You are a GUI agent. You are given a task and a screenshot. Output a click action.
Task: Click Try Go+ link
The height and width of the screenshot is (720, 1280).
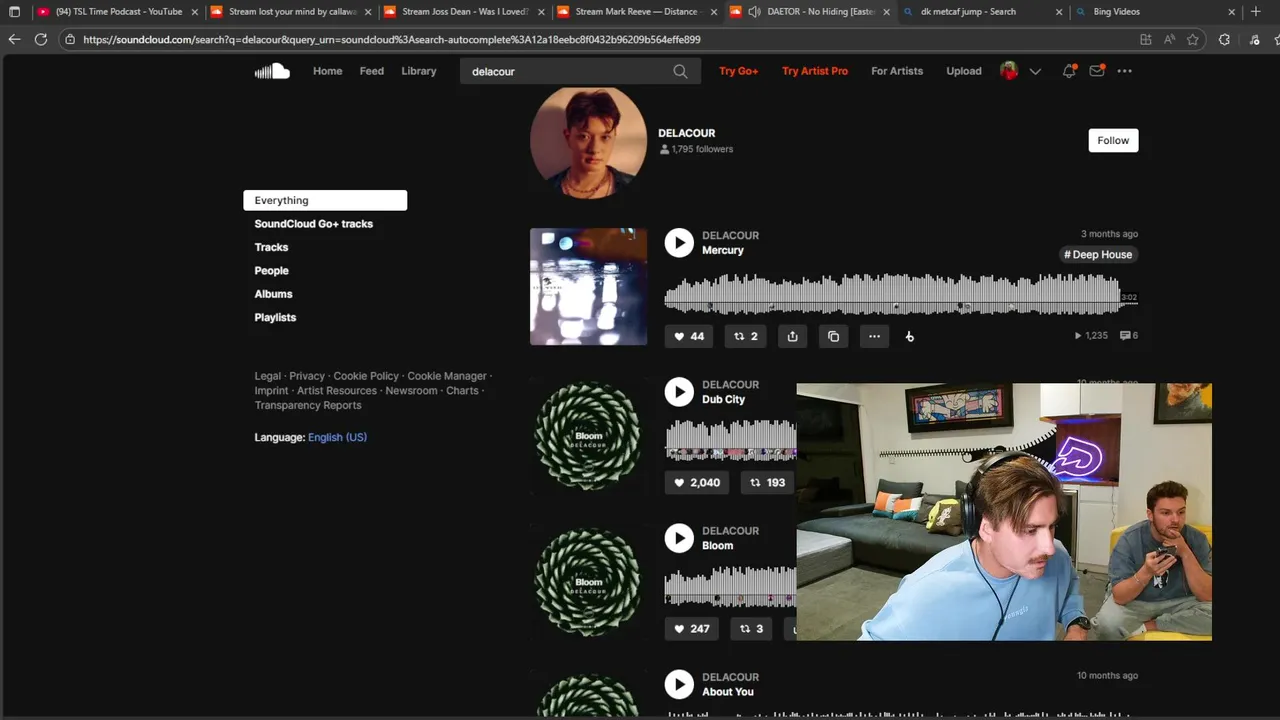coord(739,71)
